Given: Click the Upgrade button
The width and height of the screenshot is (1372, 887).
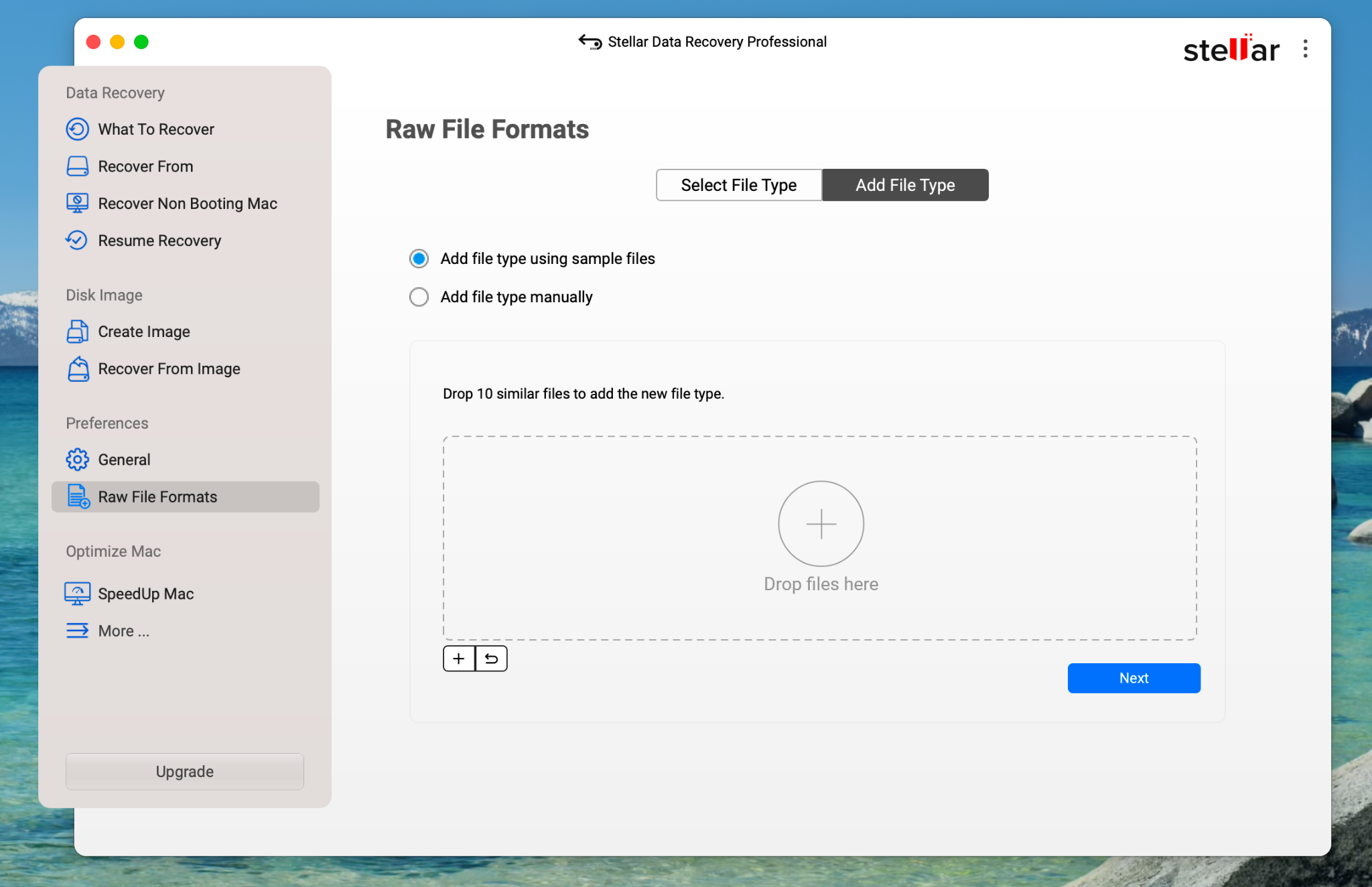Looking at the screenshot, I should 185,772.
